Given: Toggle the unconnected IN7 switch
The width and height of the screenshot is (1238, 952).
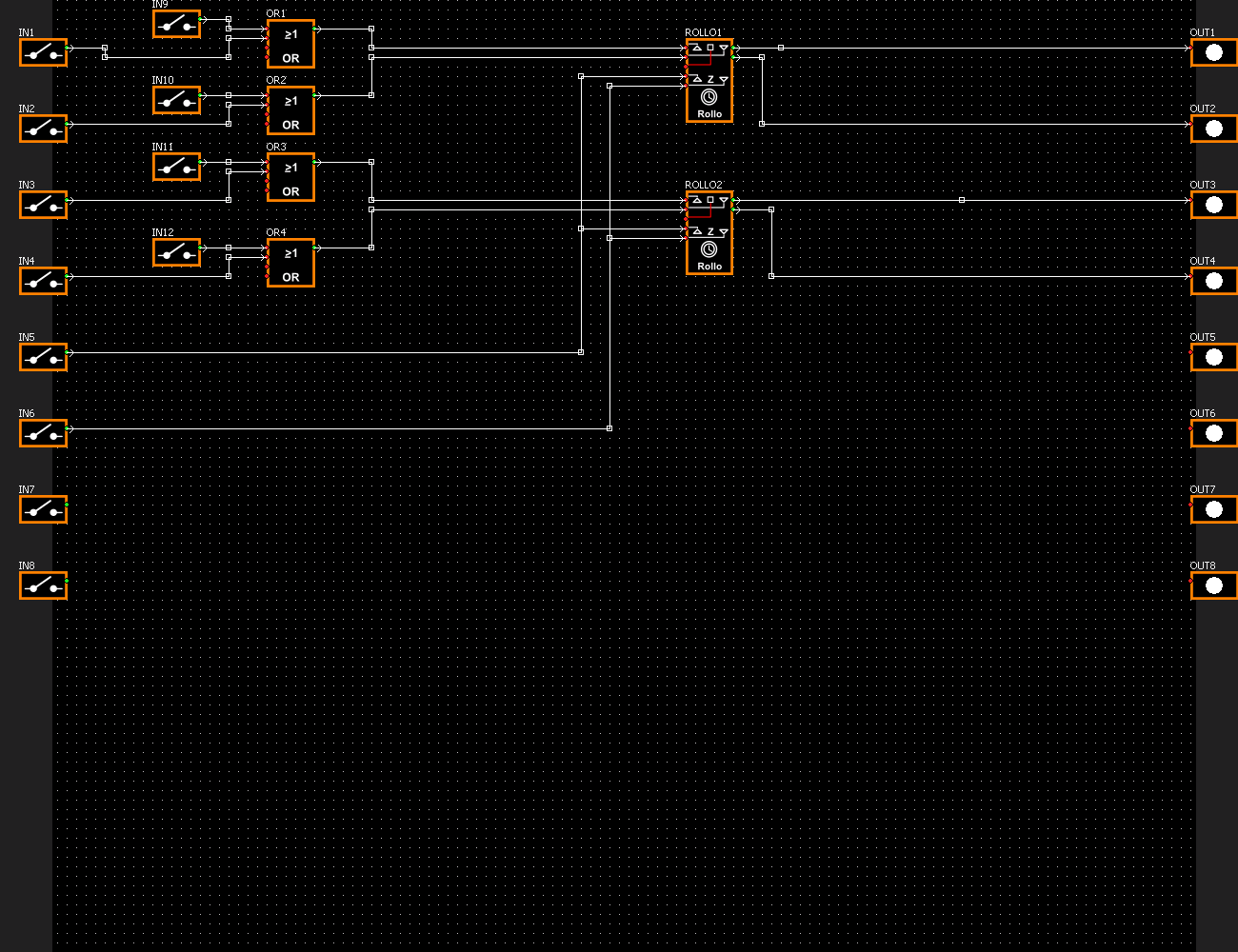Looking at the screenshot, I should pos(43,509).
